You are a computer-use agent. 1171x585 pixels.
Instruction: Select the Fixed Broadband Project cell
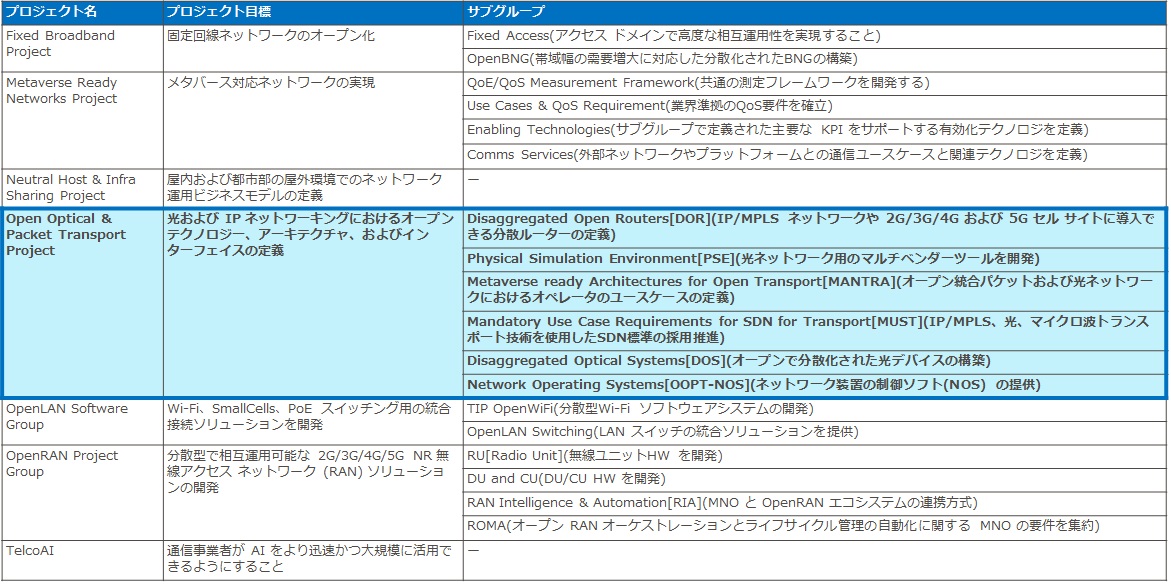coord(82,48)
